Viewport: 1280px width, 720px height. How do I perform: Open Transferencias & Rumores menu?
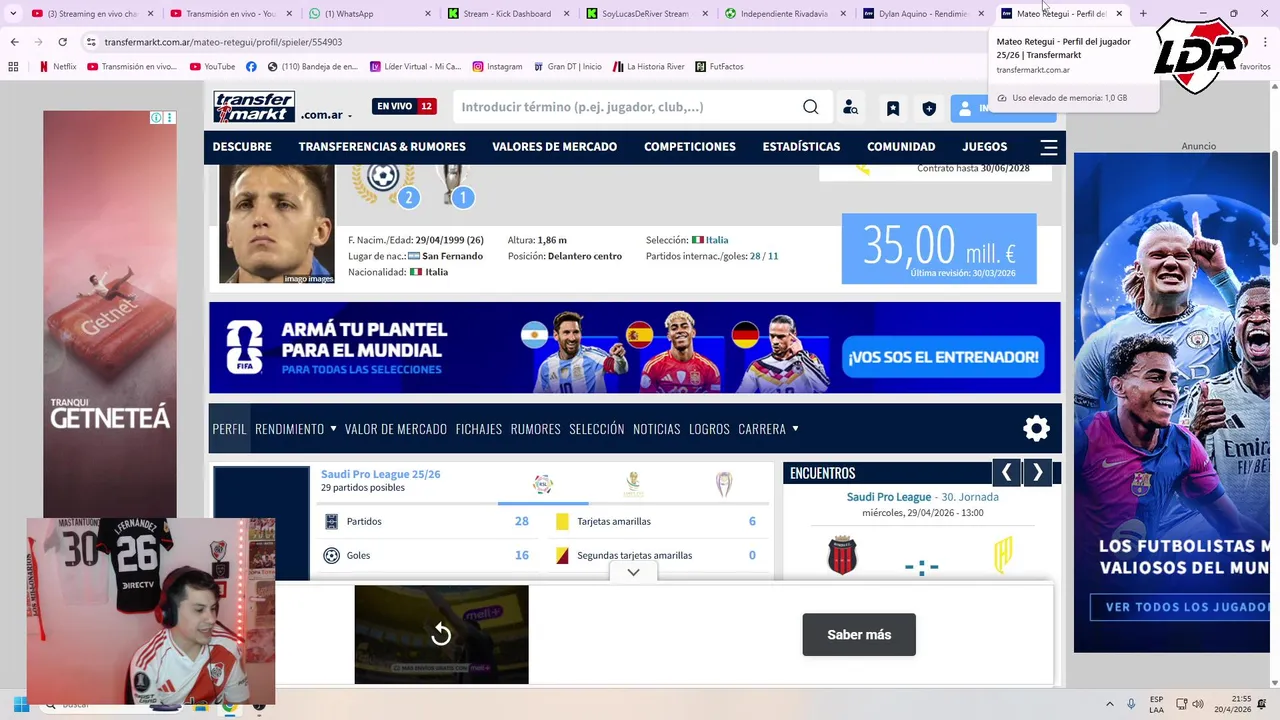pos(382,147)
